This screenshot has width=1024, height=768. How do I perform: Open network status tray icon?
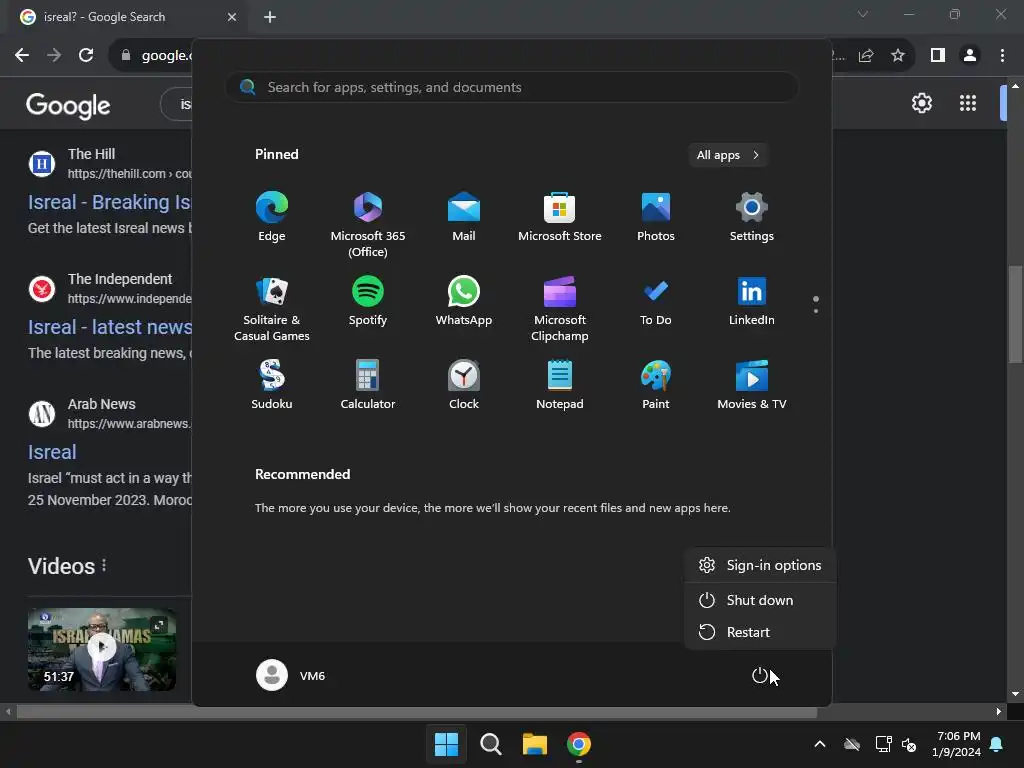[884, 744]
